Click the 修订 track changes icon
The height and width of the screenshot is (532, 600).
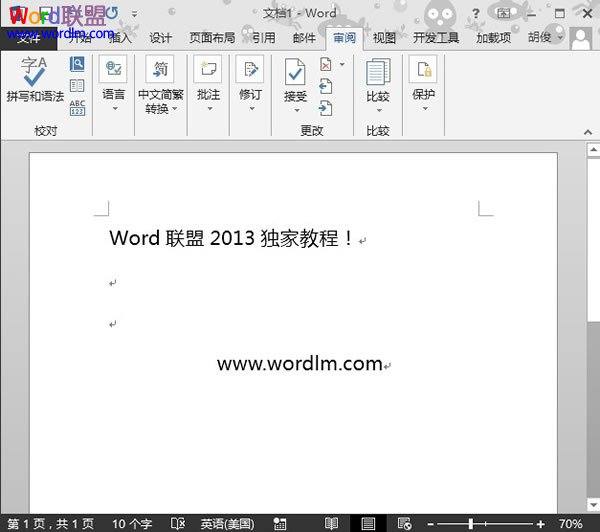pos(250,69)
